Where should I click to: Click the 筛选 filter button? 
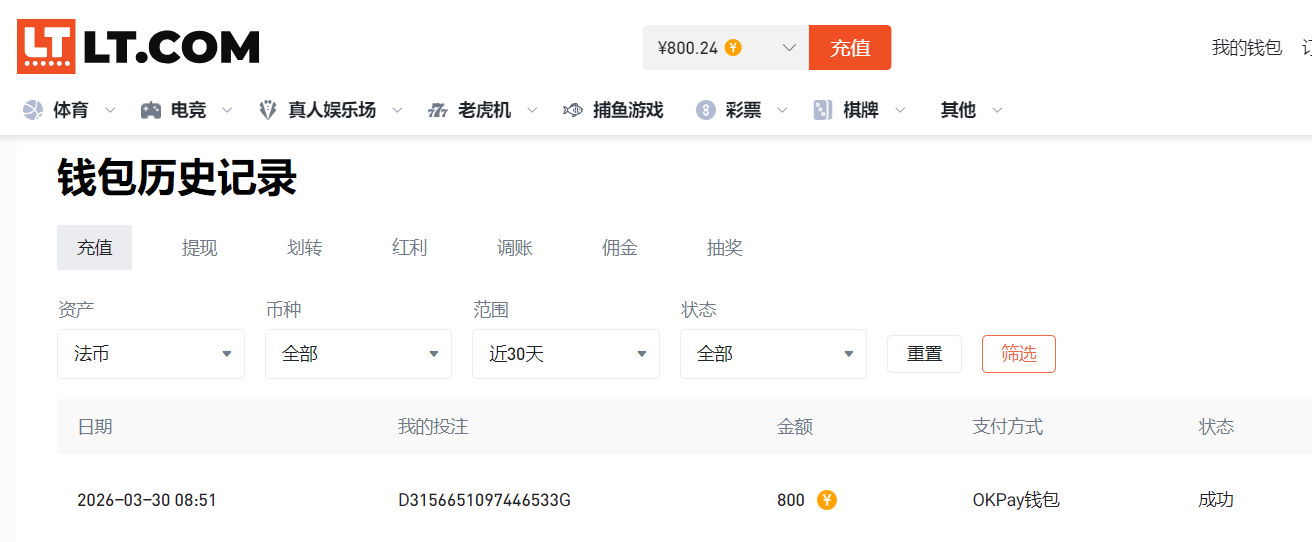coord(1018,354)
